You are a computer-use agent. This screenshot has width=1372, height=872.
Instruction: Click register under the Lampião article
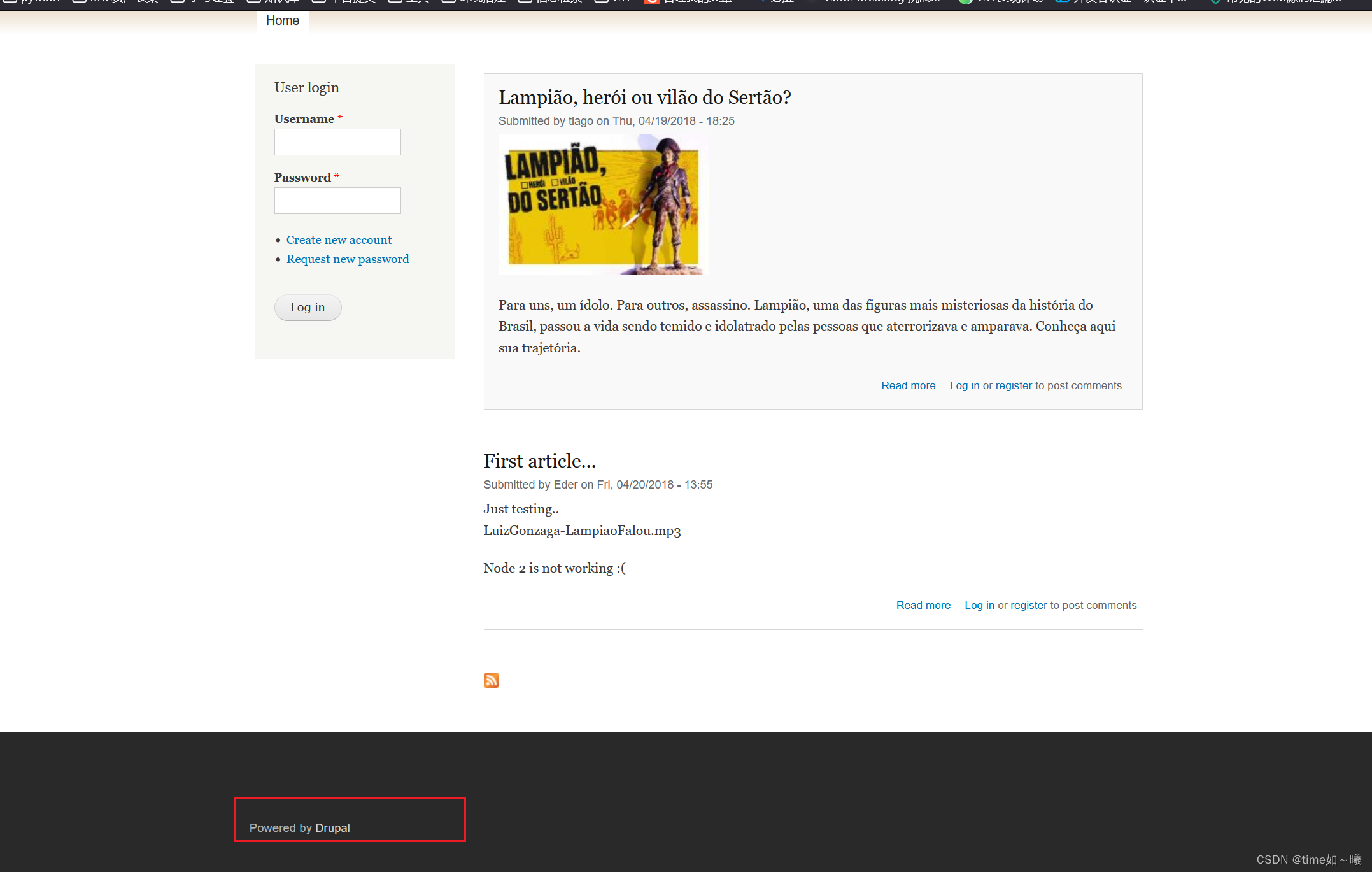tap(1014, 385)
